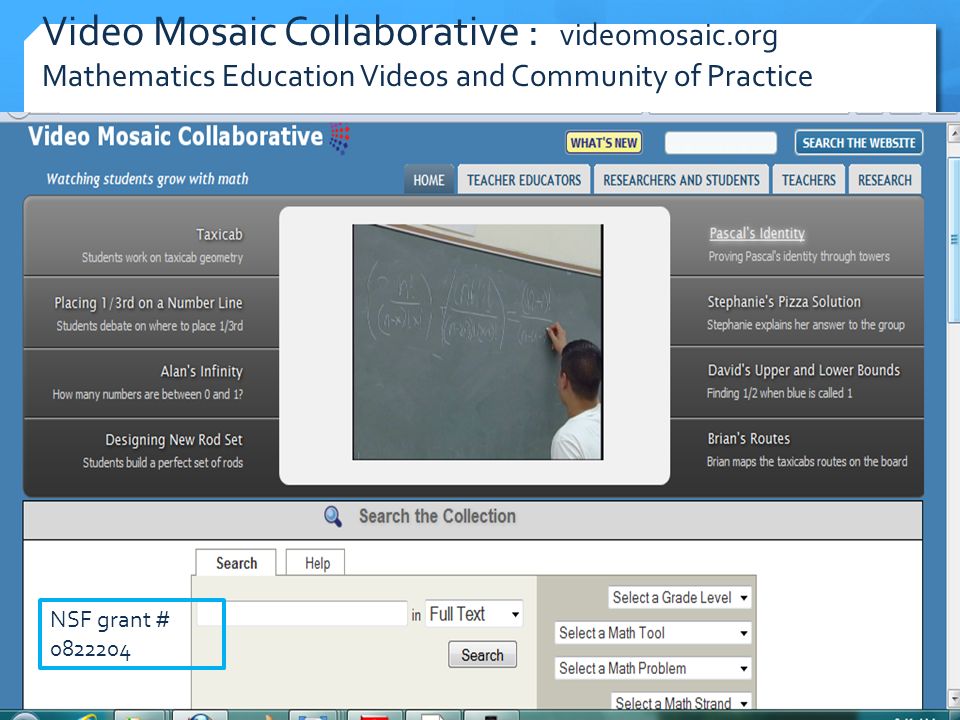Open the Research tab

click(885, 180)
